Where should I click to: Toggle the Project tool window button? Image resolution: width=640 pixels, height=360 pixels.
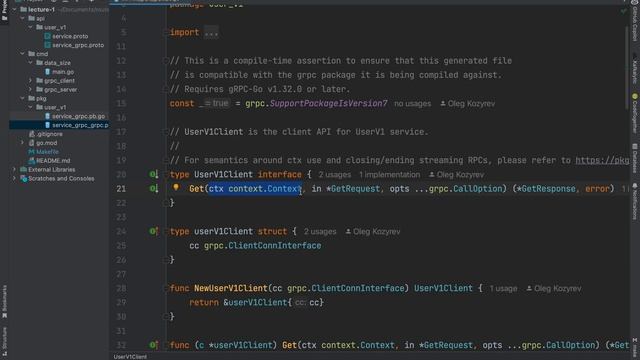pos(4,11)
